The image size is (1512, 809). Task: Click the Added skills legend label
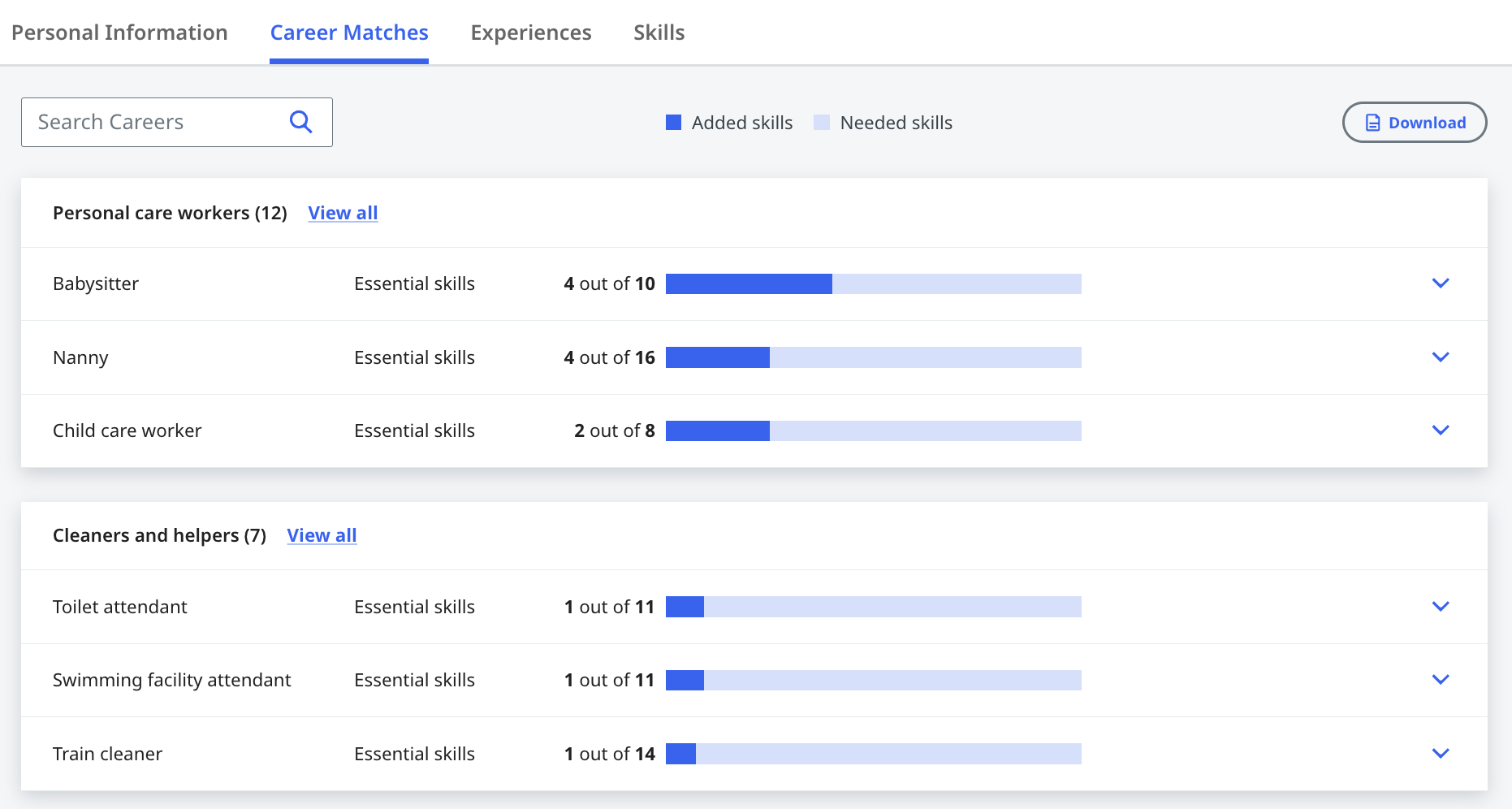click(x=742, y=123)
